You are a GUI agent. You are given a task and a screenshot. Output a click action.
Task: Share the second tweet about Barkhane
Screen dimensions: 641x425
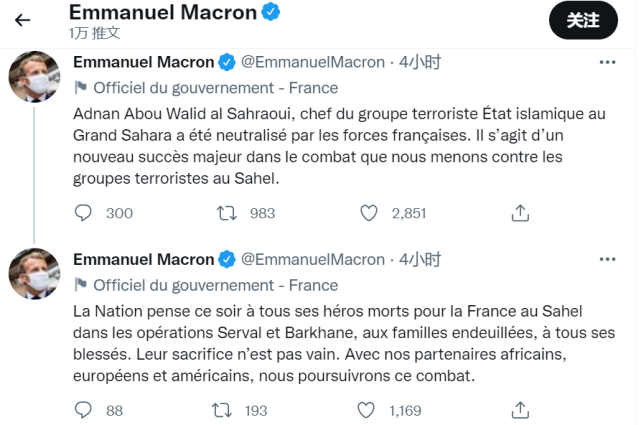520,410
